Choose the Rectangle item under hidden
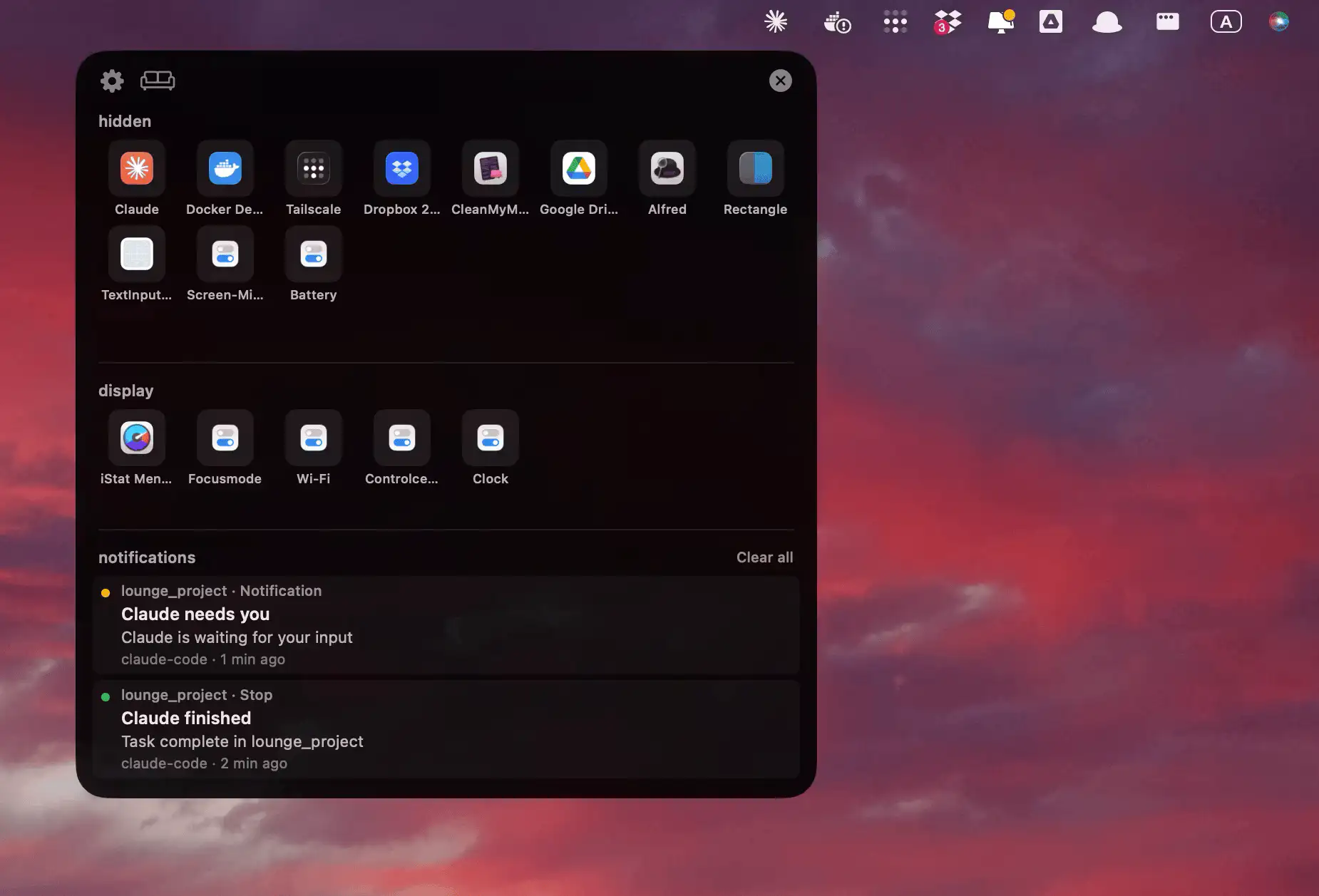1319x896 pixels. [x=756, y=178]
